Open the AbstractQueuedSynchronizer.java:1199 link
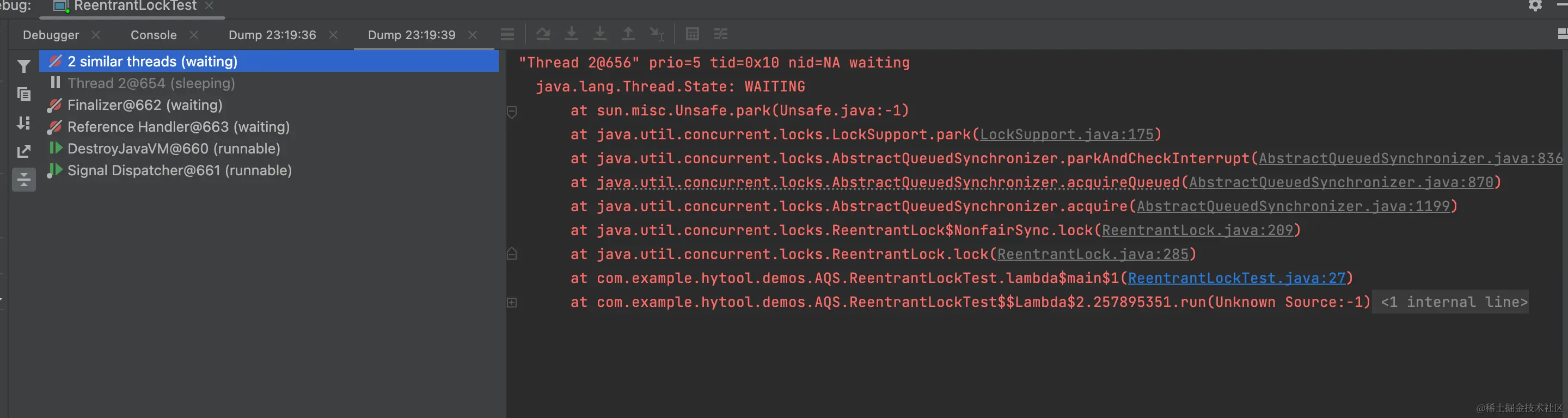 (x=1294, y=206)
